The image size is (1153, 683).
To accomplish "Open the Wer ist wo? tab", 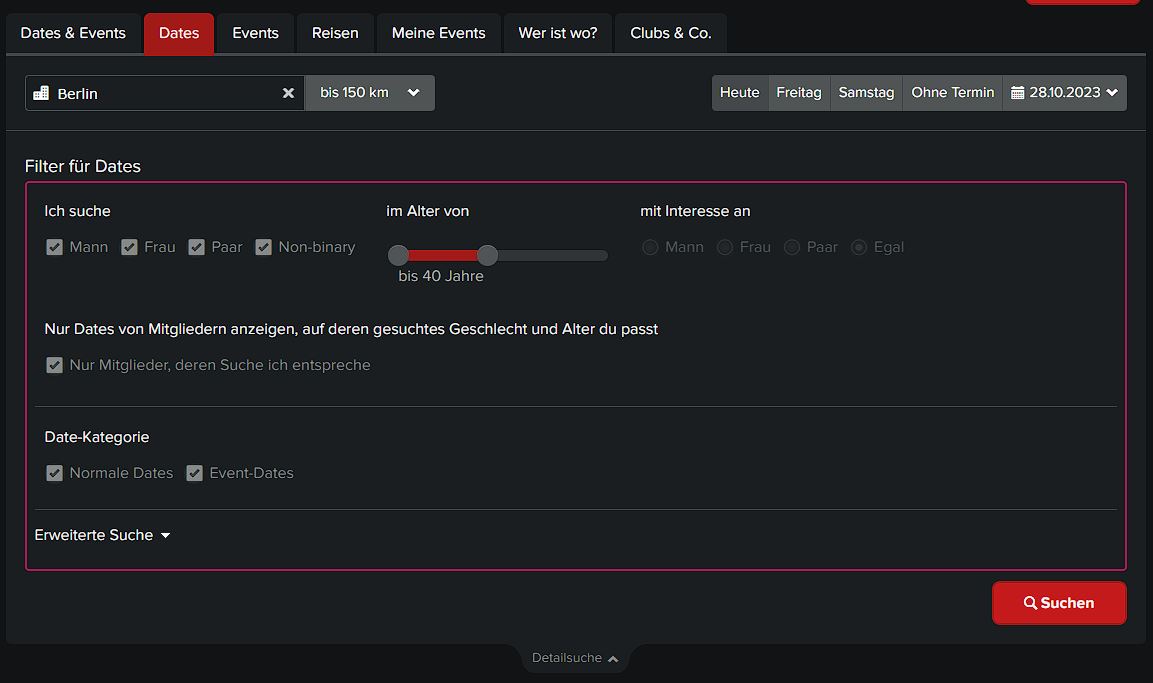I will [557, 33].
